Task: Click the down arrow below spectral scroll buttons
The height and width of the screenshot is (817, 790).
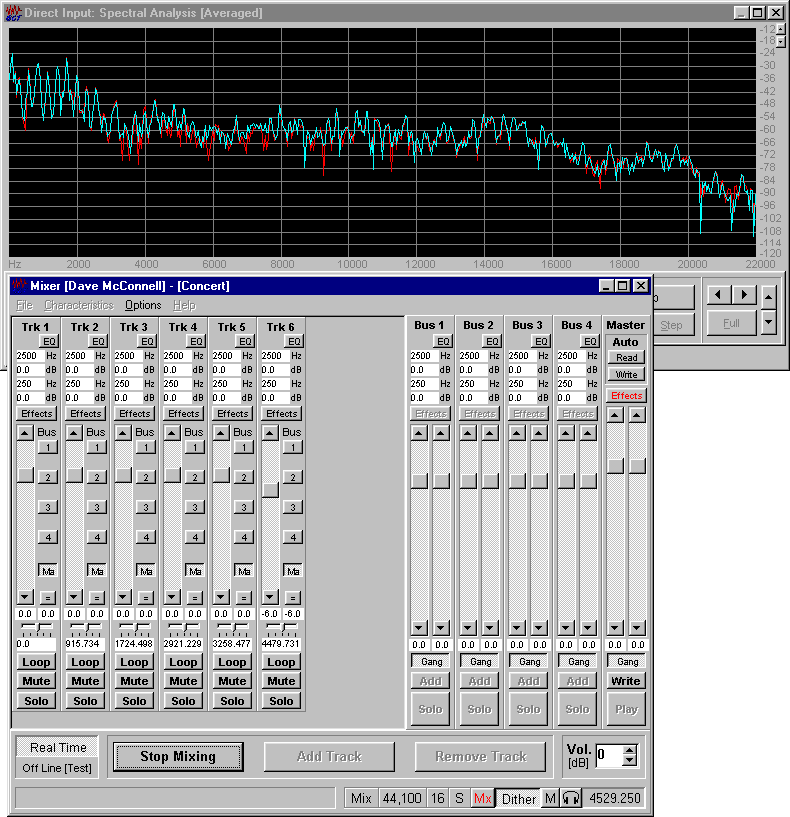Action: [768, 322]
